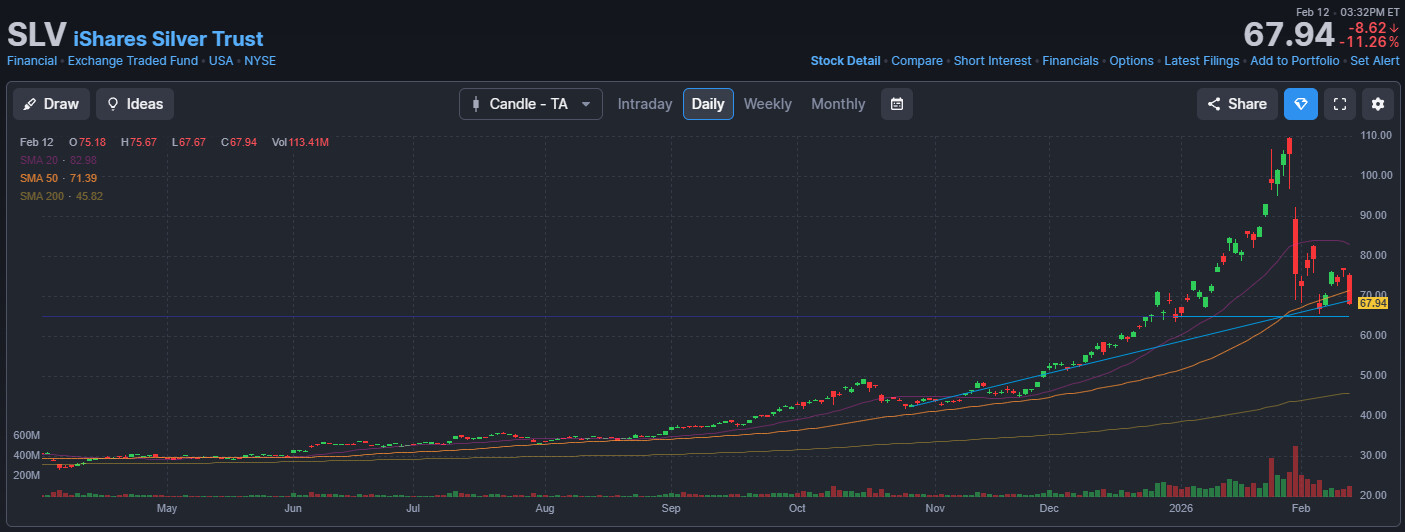Click the share icon in Share button
The width and height of the screenshot is (1405, 532).
[x=1214, y=104]
